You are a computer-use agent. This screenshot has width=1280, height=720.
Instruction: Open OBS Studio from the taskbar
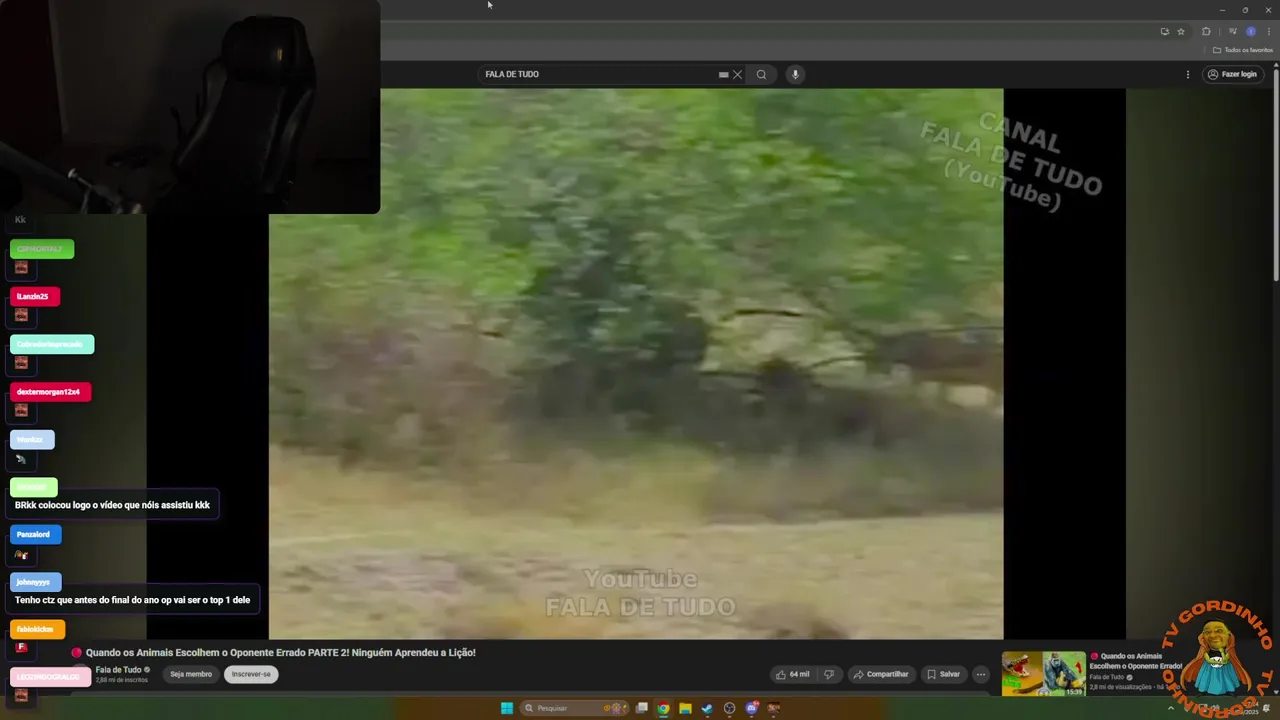[x=729, y=708]
